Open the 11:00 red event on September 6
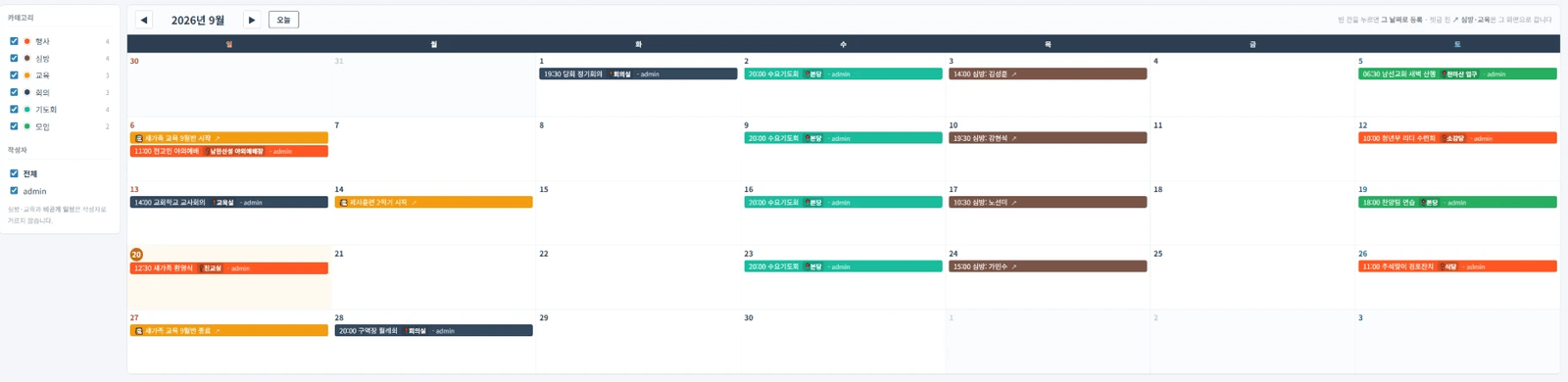Image resolution: width=1568 pixels, height=382 pixels. pos(228,151)
